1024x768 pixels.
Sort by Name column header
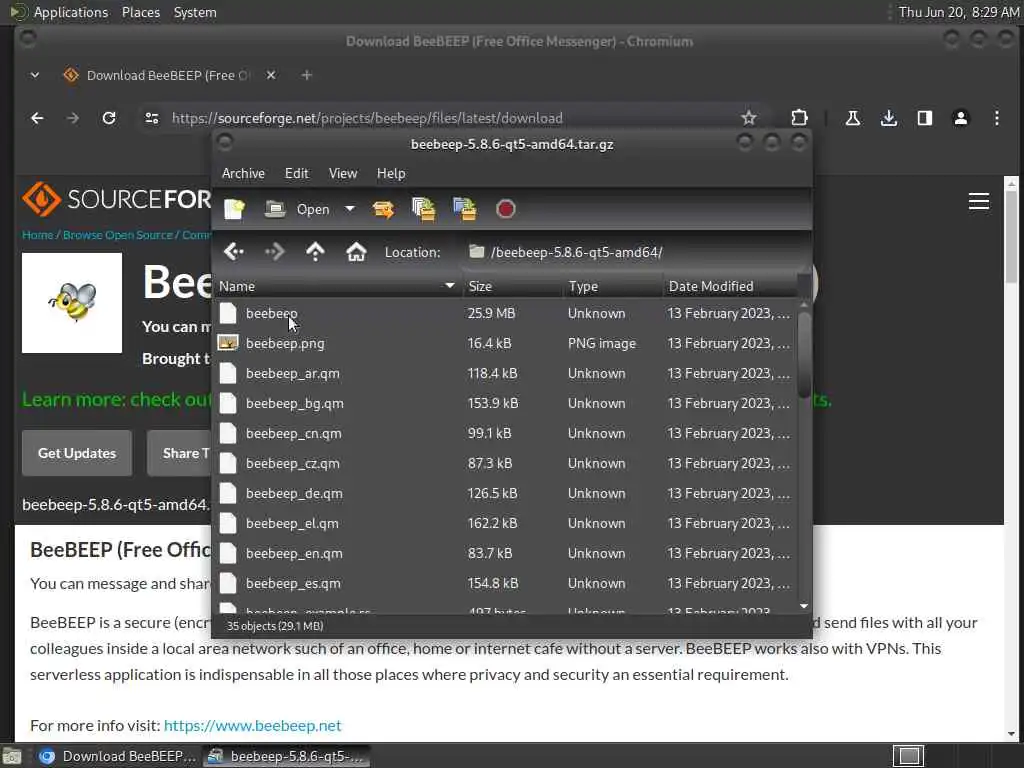pyautogui.click(x=337, y=286)
